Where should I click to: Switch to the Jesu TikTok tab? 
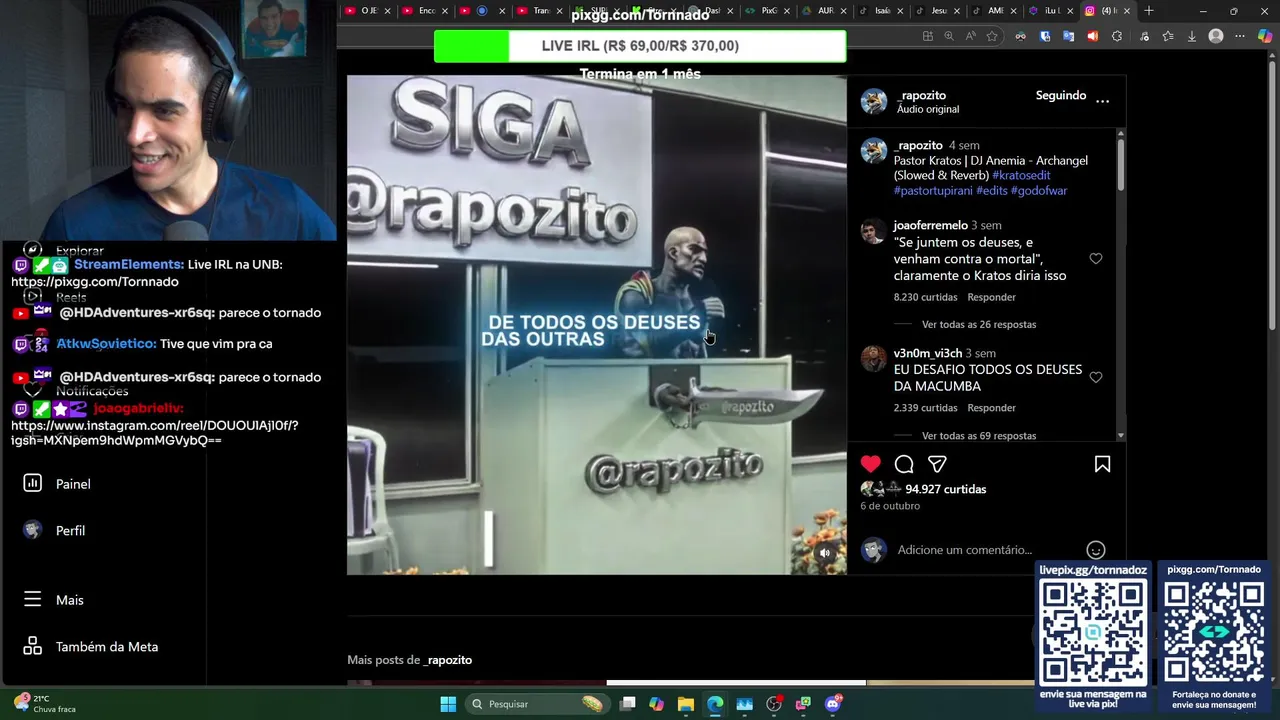[936, 11]
